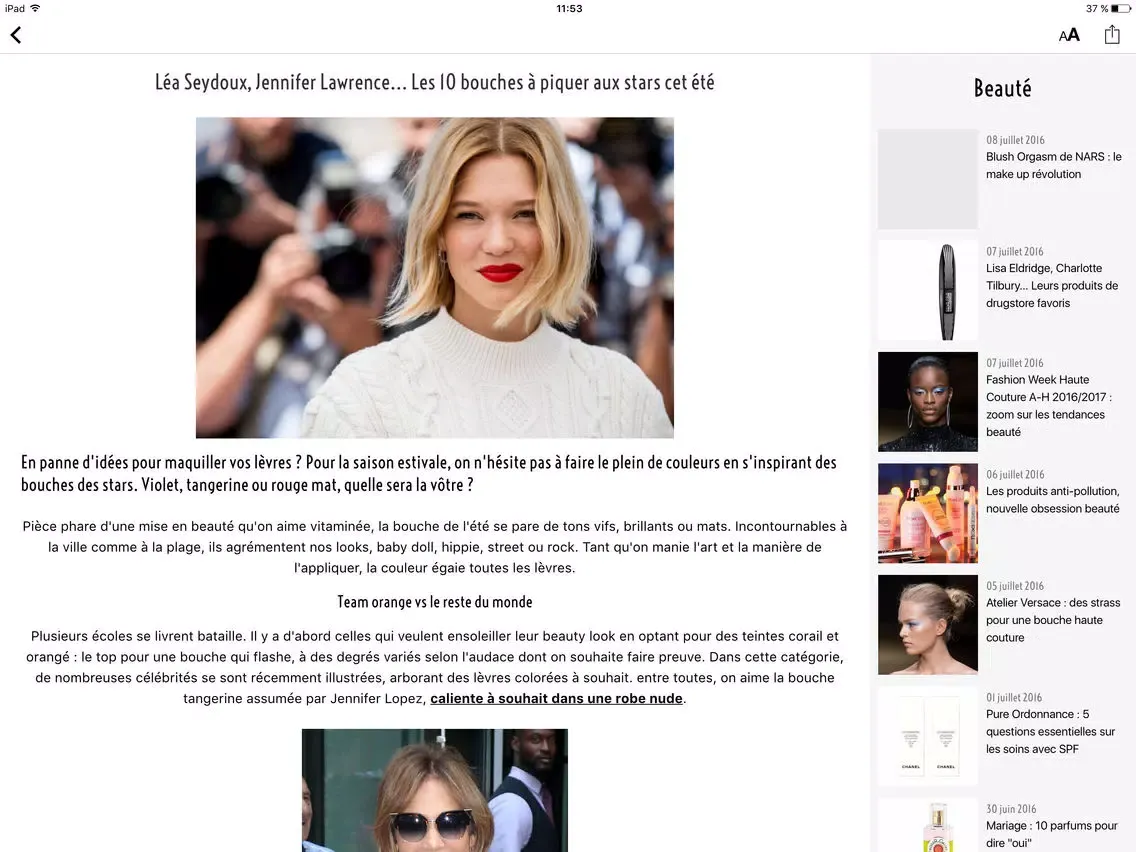Tap the back arrow icon
The image size is (1136, 852).
click(16, 35)
